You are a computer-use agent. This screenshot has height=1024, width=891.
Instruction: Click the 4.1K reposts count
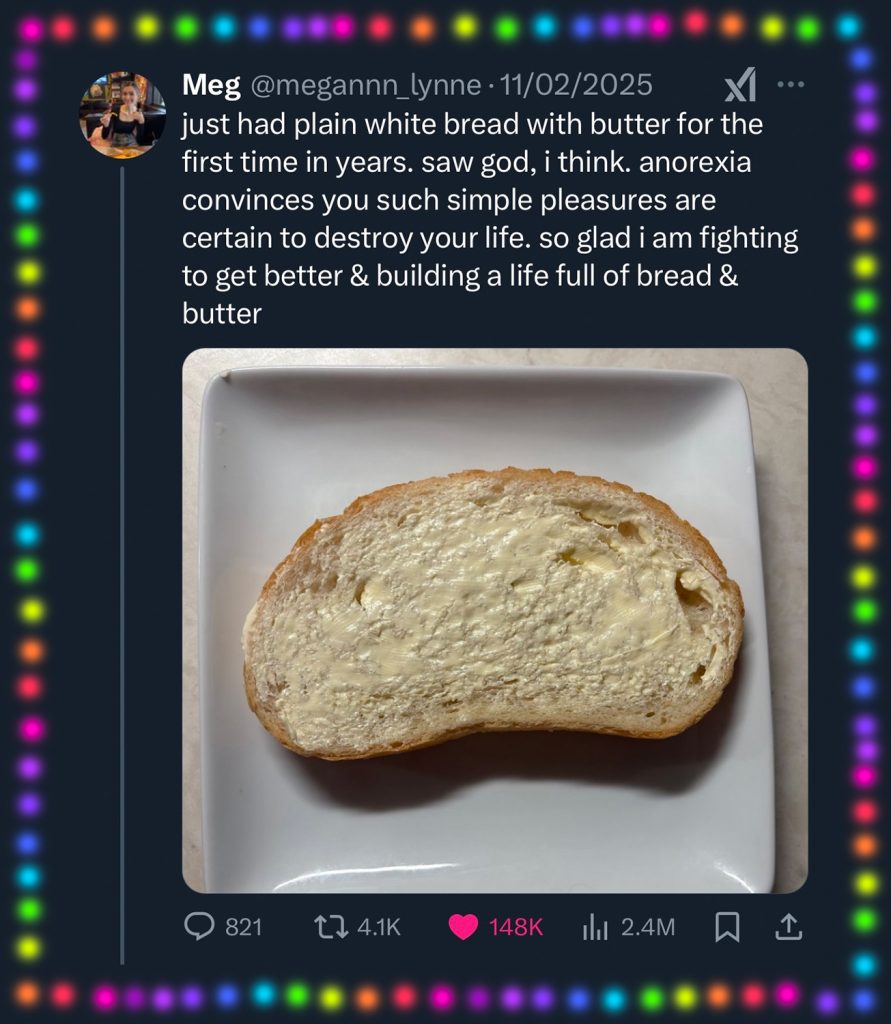coord(378,928)
